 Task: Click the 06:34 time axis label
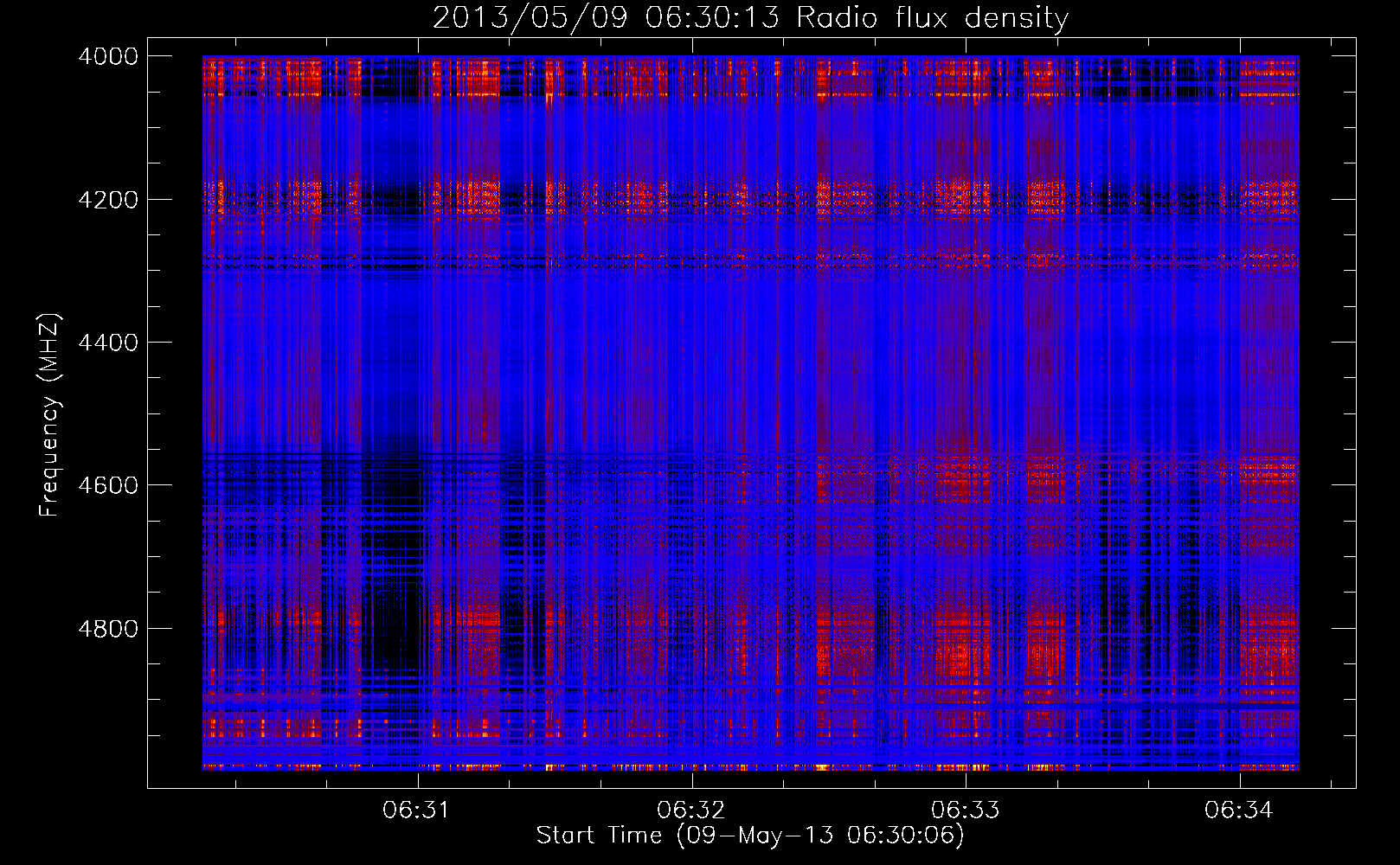1238,810
